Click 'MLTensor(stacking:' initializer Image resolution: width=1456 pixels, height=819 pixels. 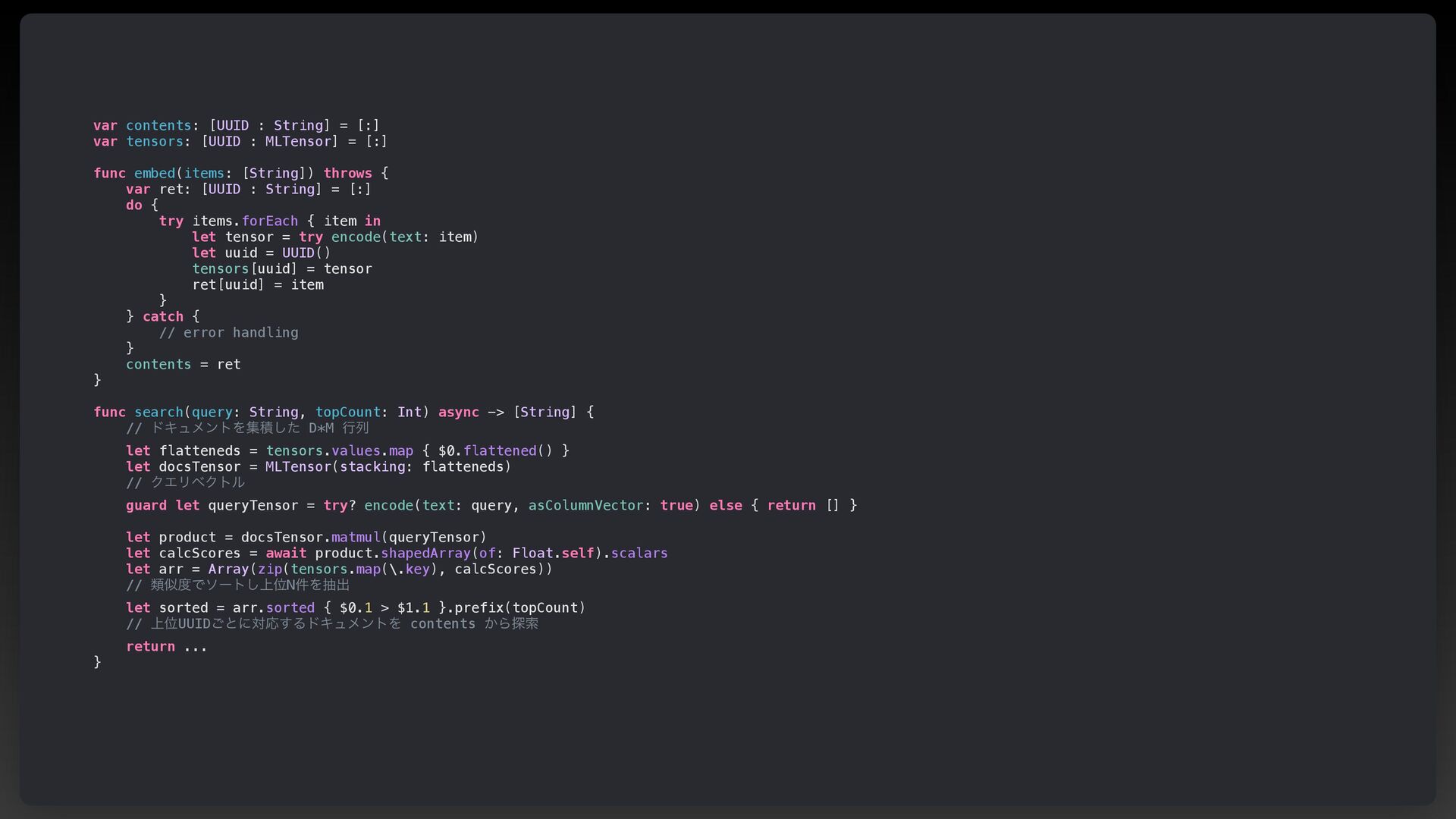[x=334, y=467]
